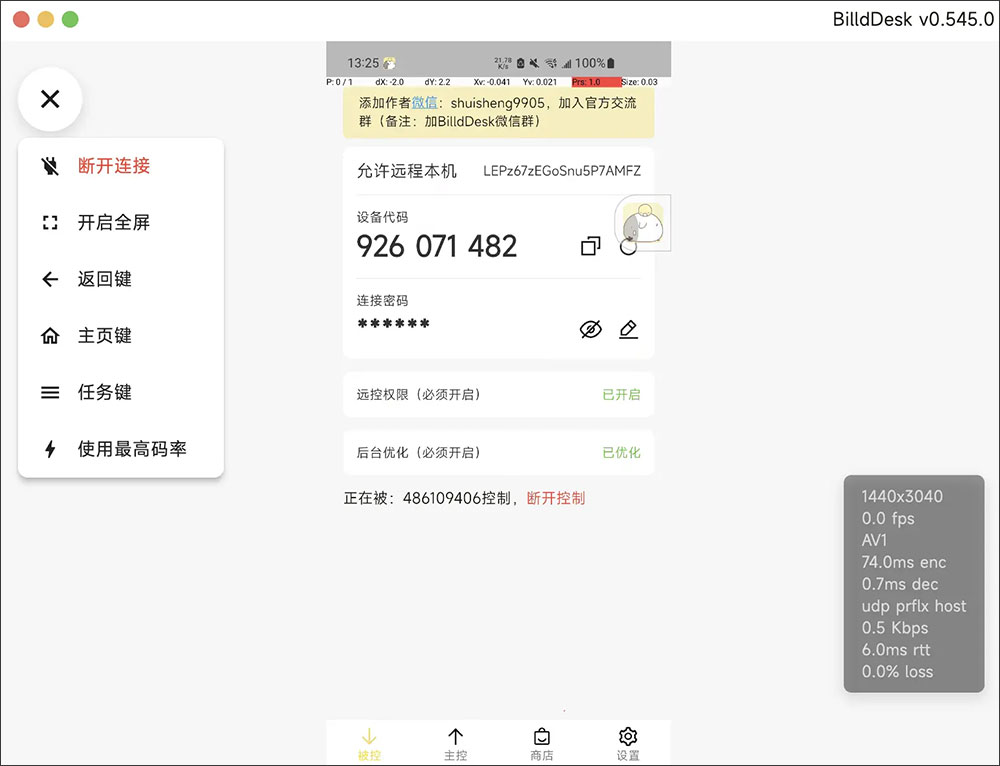Click the 允许远程本机 heading

407,171
